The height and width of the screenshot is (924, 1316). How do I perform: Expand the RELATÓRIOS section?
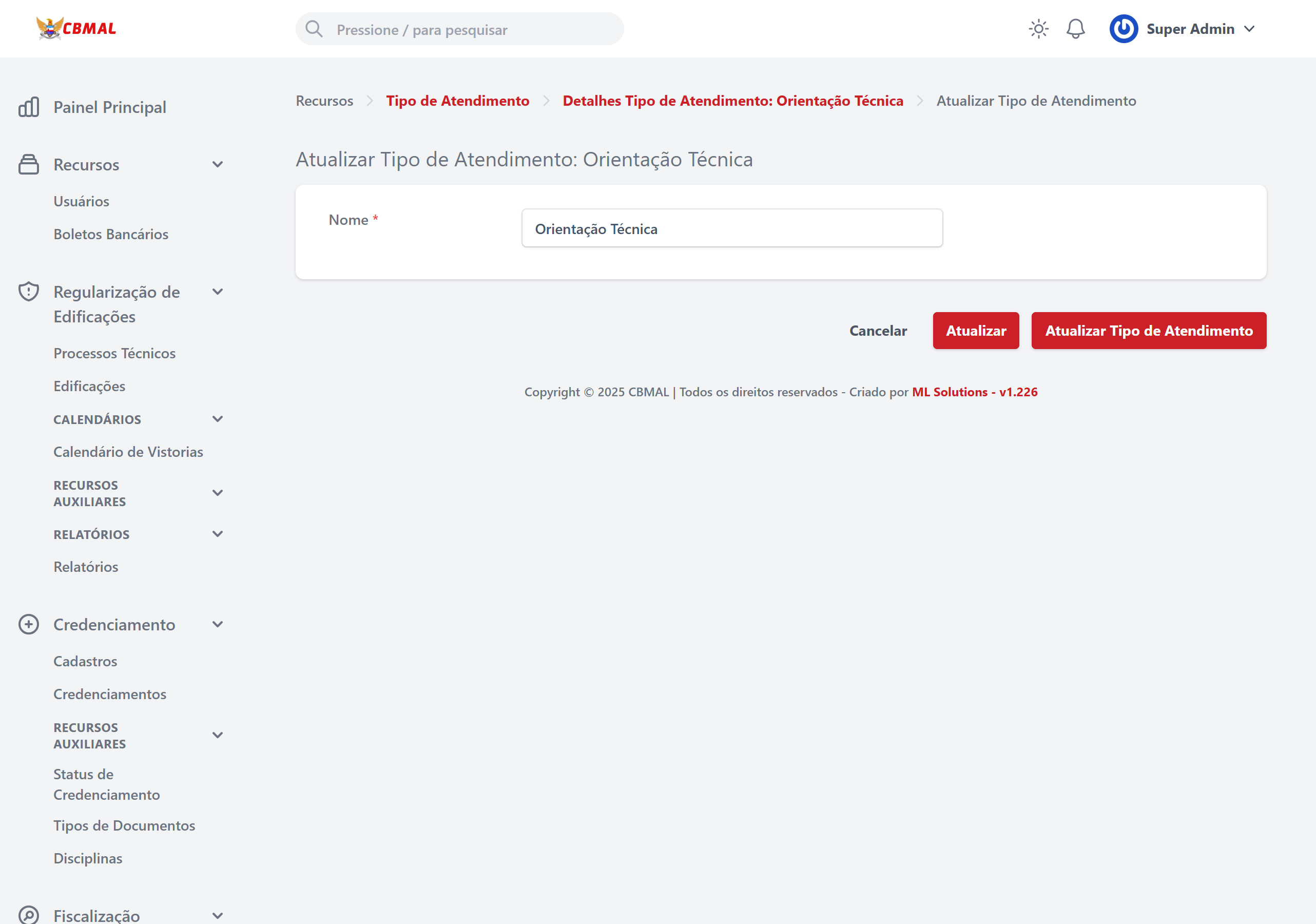click(x=218, y=534)
